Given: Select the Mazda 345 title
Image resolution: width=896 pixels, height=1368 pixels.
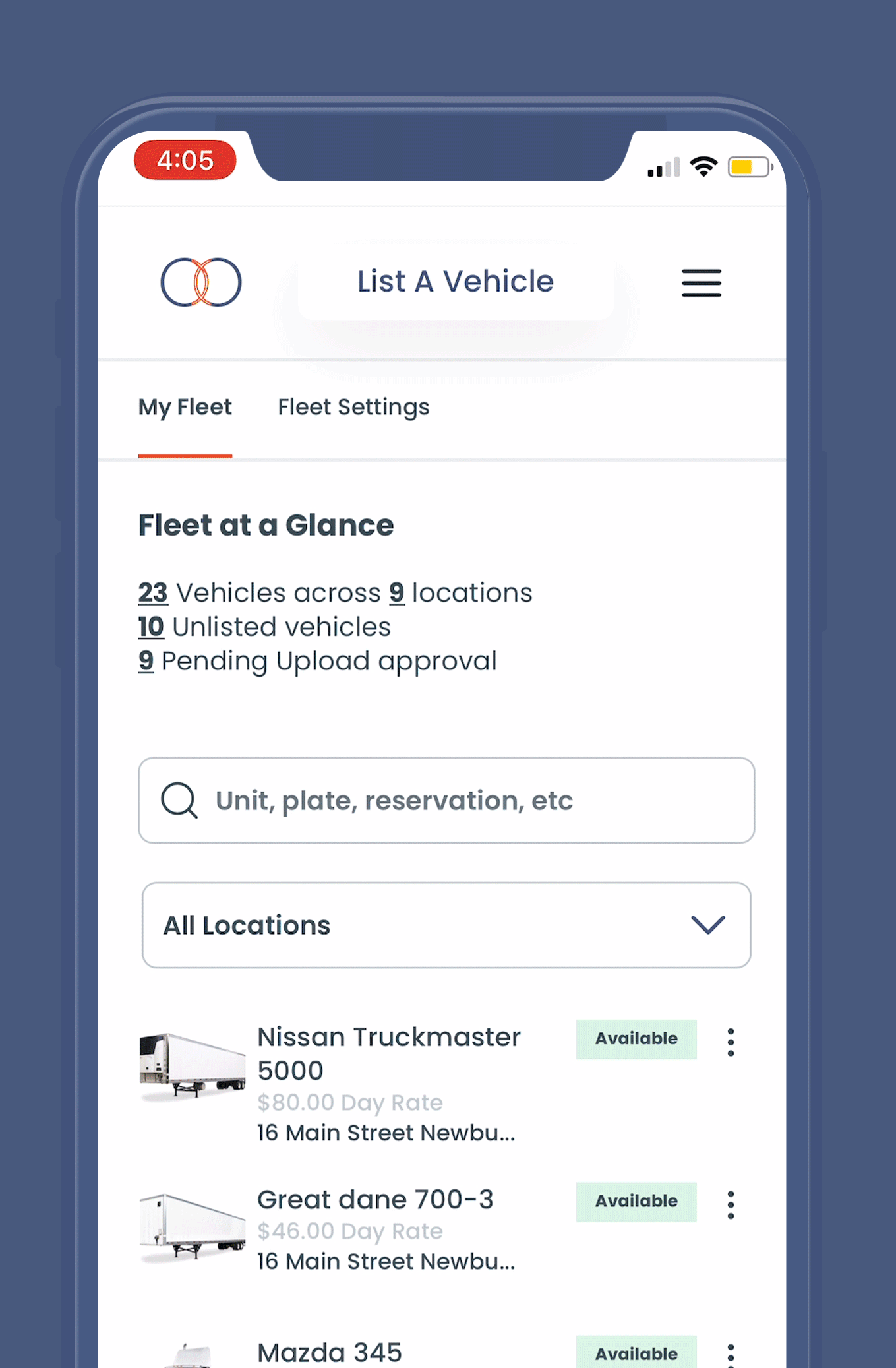Looking at the screenshot, I should pos(330,1352).
